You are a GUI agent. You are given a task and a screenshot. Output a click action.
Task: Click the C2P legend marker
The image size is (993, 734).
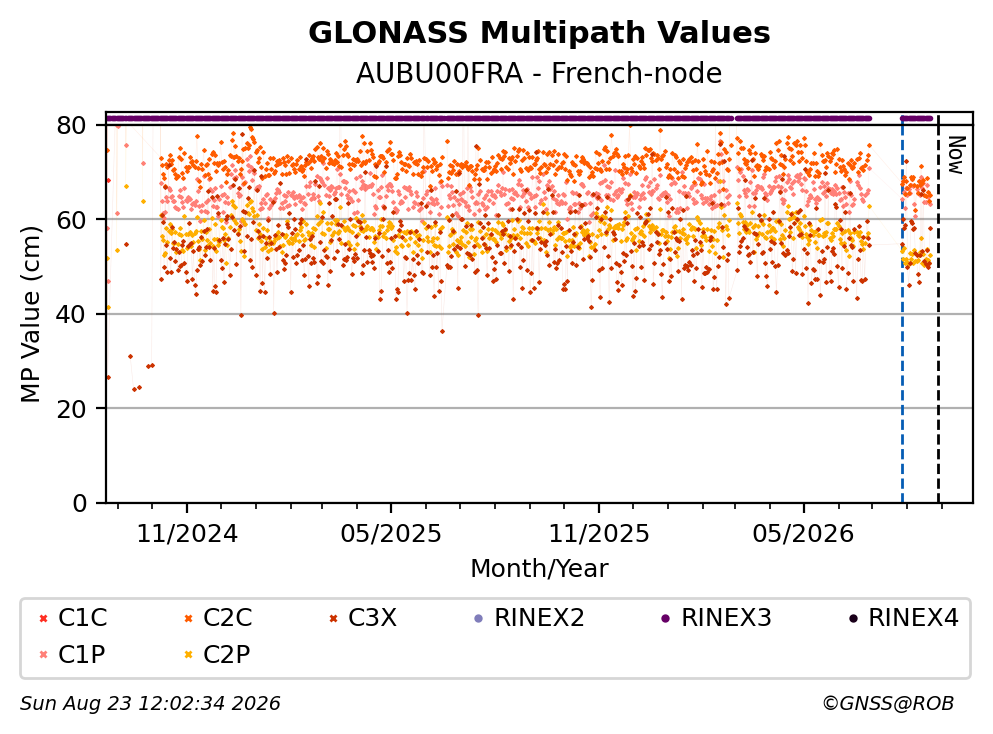click(x=188, y=655)
